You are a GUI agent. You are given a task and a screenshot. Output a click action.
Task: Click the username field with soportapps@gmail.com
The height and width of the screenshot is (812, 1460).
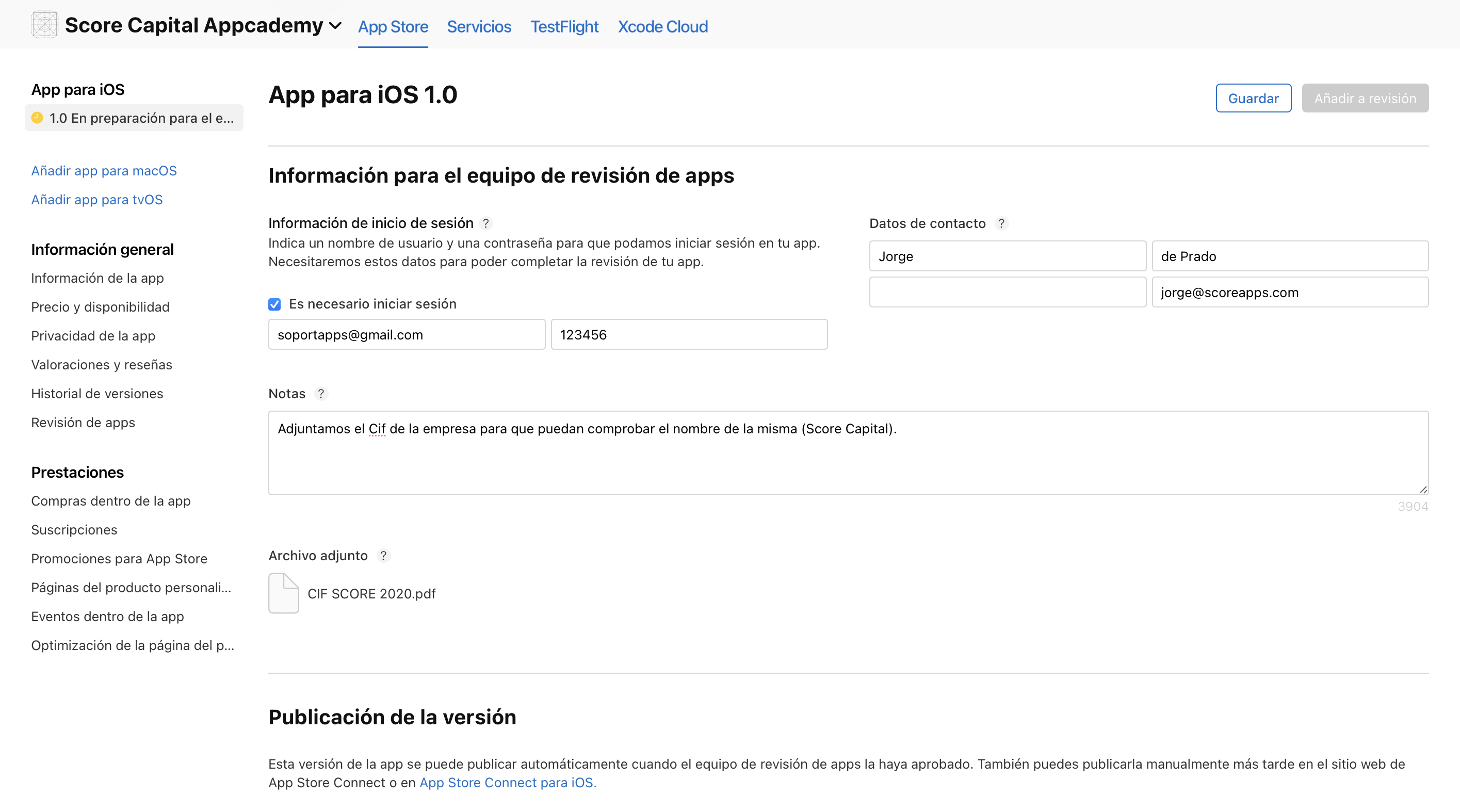click(407, 334)
